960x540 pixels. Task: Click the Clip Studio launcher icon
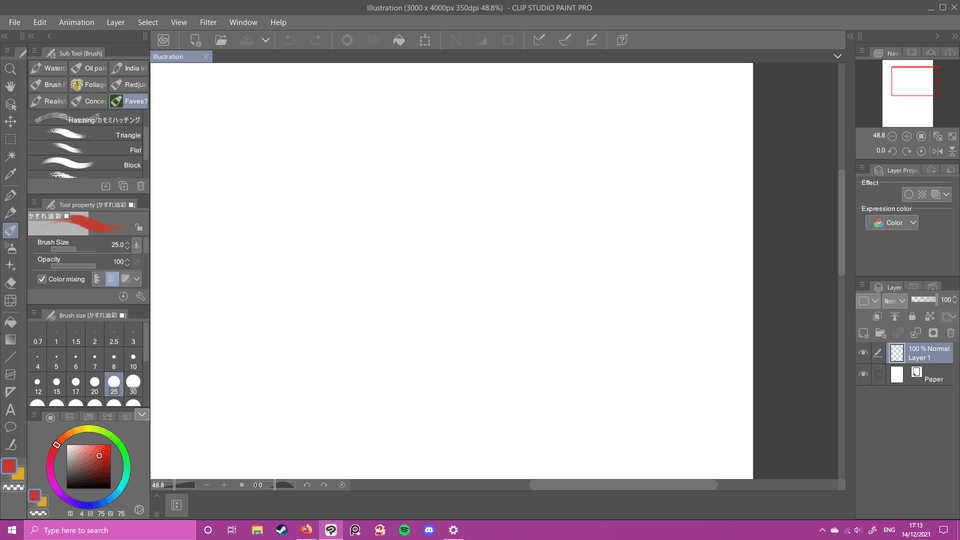(163, 40)
